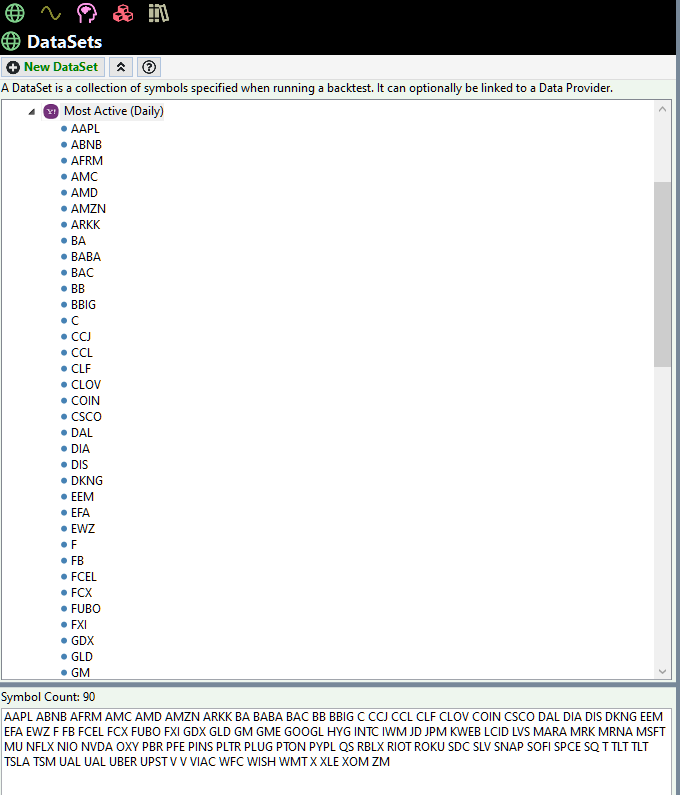Select the CCL symbol
This screenshot has width=680, height=795.
point(82,352)
